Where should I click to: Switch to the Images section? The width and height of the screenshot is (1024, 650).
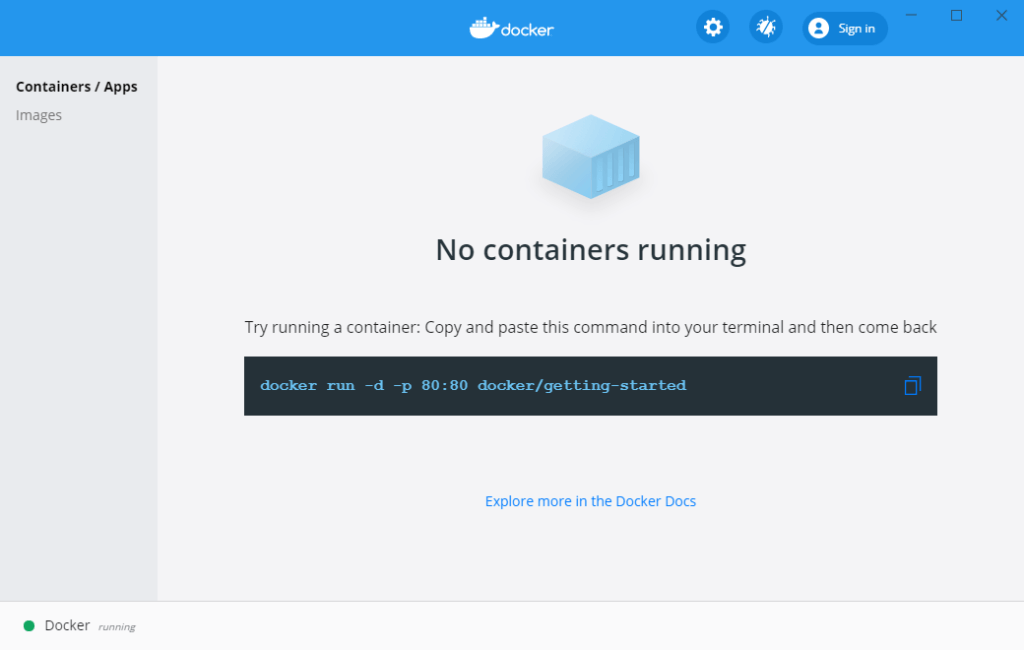coord(39,114)
